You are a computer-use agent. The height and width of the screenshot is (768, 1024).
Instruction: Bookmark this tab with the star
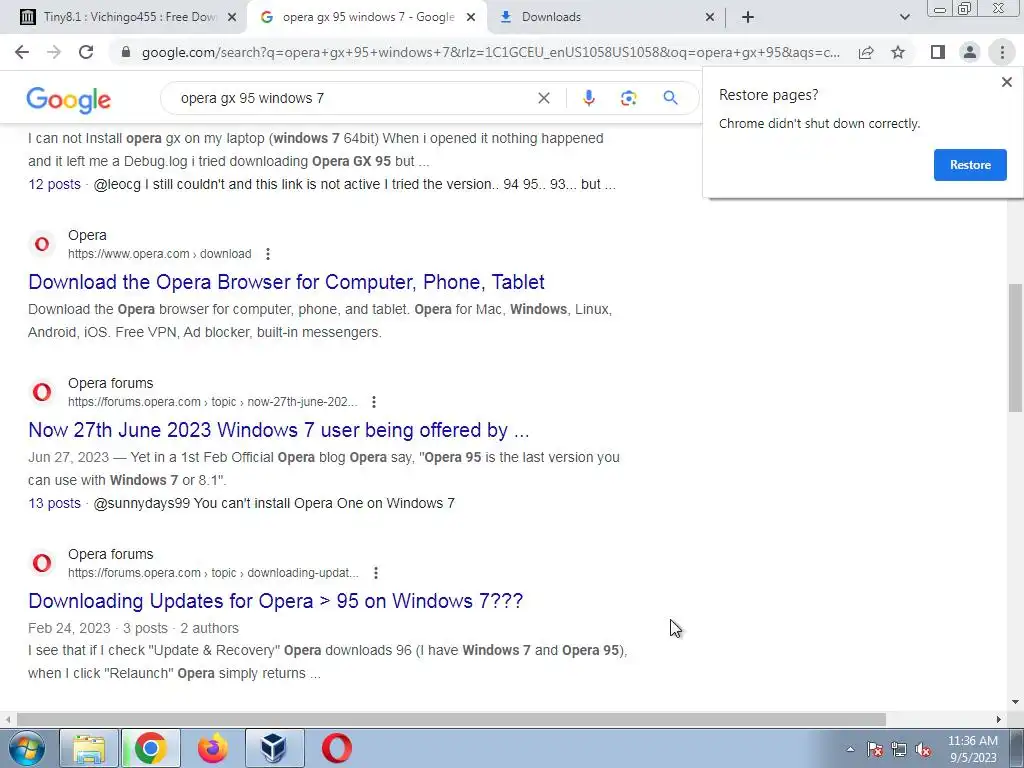click(898, 52)
